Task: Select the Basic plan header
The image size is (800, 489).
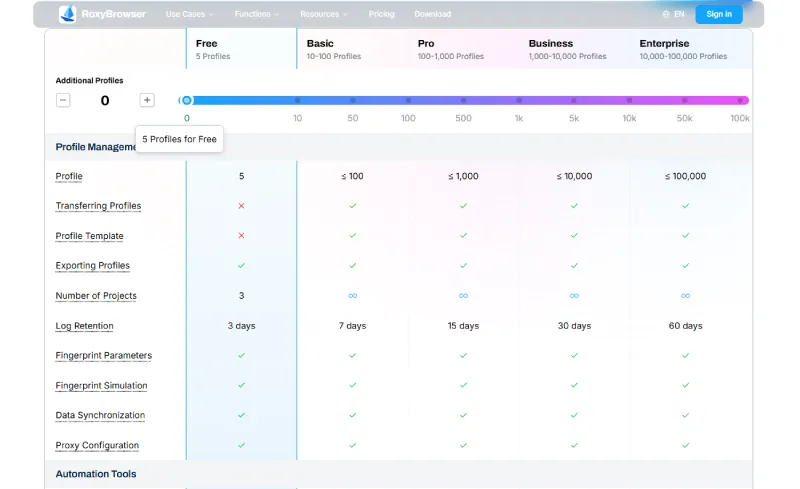Action: [x=353, y=49]
